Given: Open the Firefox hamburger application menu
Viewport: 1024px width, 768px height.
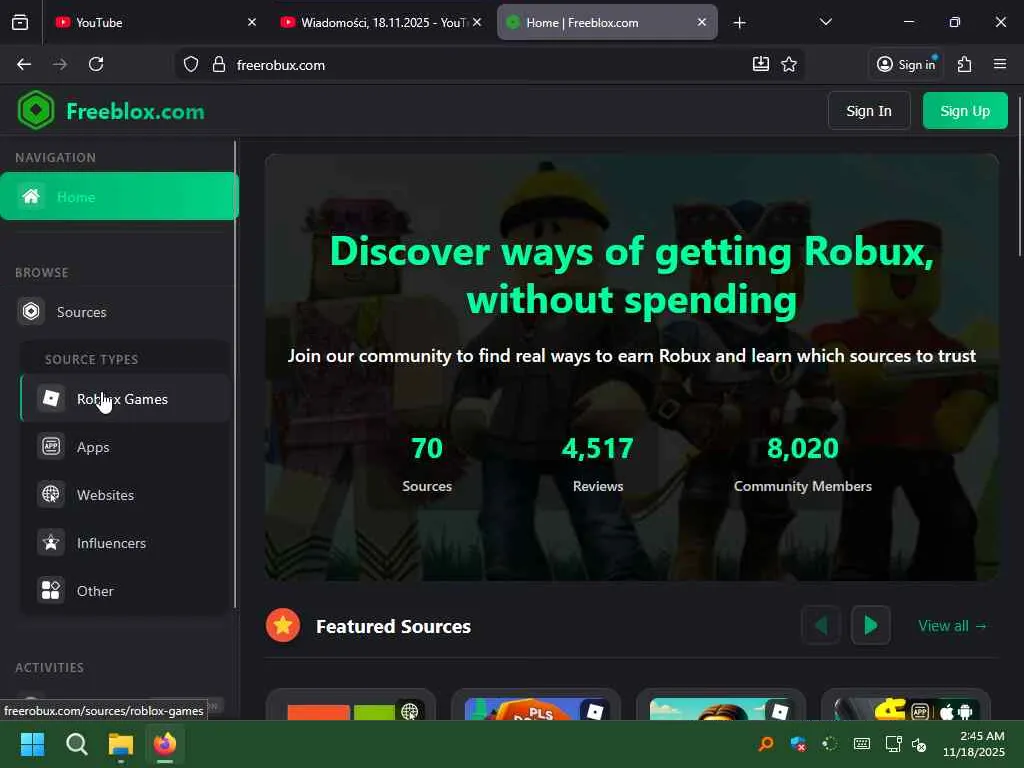Looking at the screenshot, I should [x=1000, y=64].
